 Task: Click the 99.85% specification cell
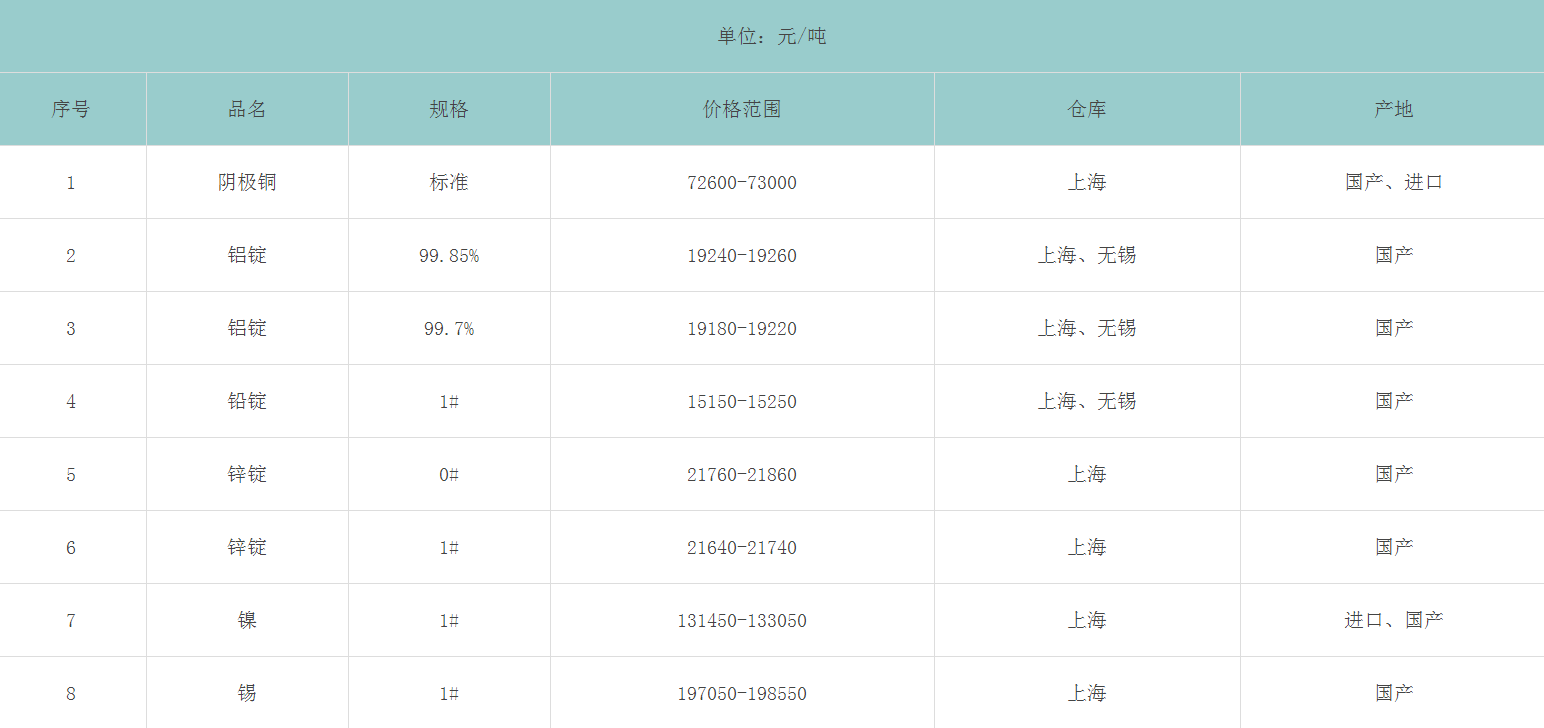449,255
